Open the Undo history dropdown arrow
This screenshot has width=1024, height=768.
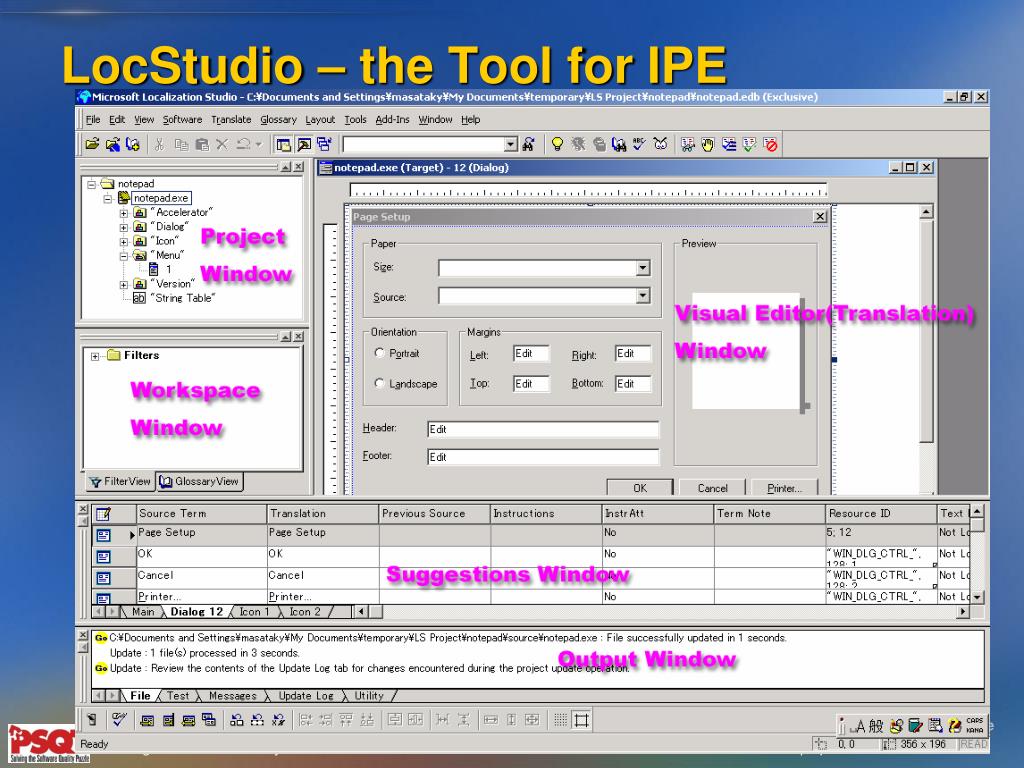259,144
